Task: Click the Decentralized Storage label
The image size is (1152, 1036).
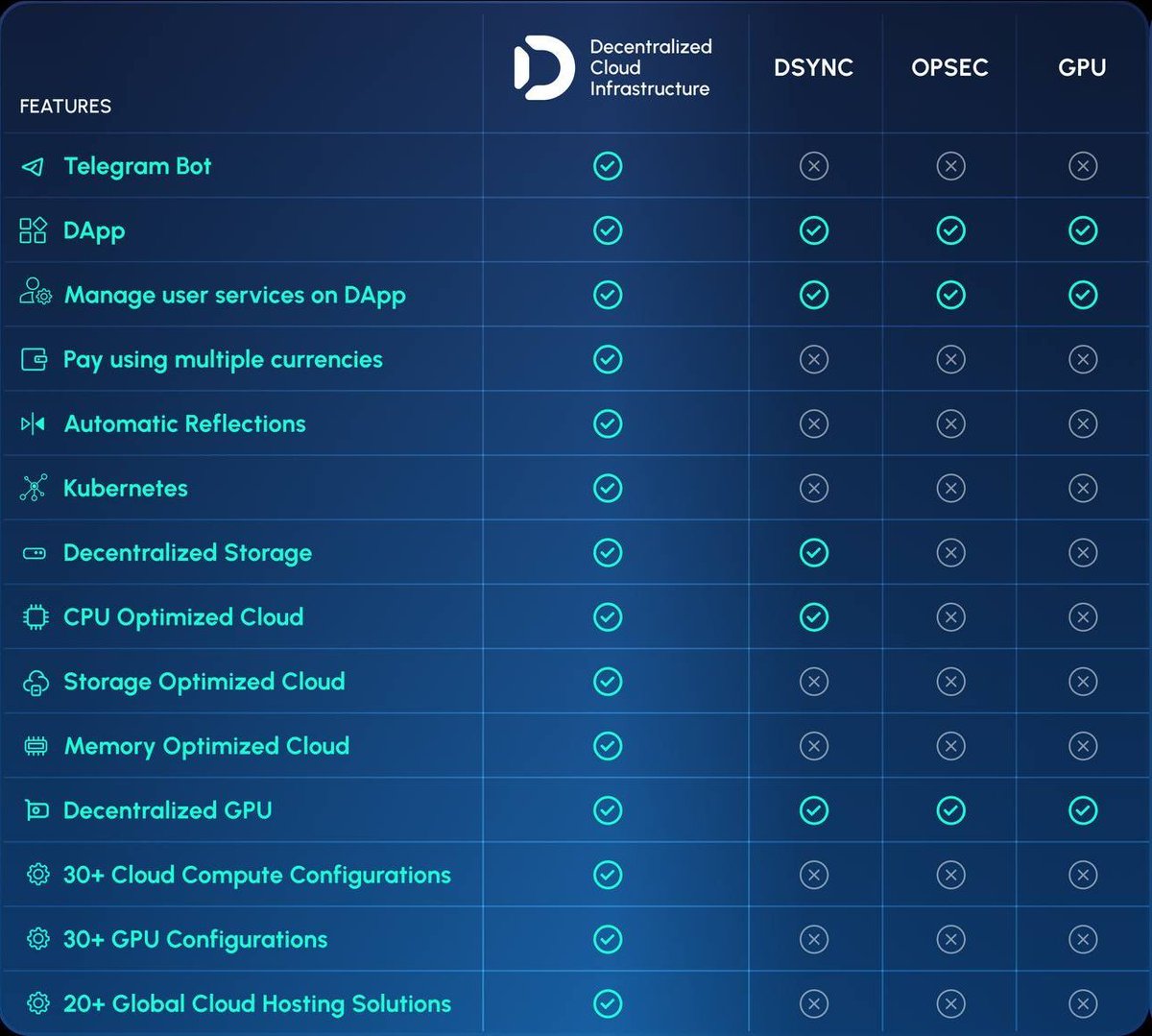Action: 187,553
